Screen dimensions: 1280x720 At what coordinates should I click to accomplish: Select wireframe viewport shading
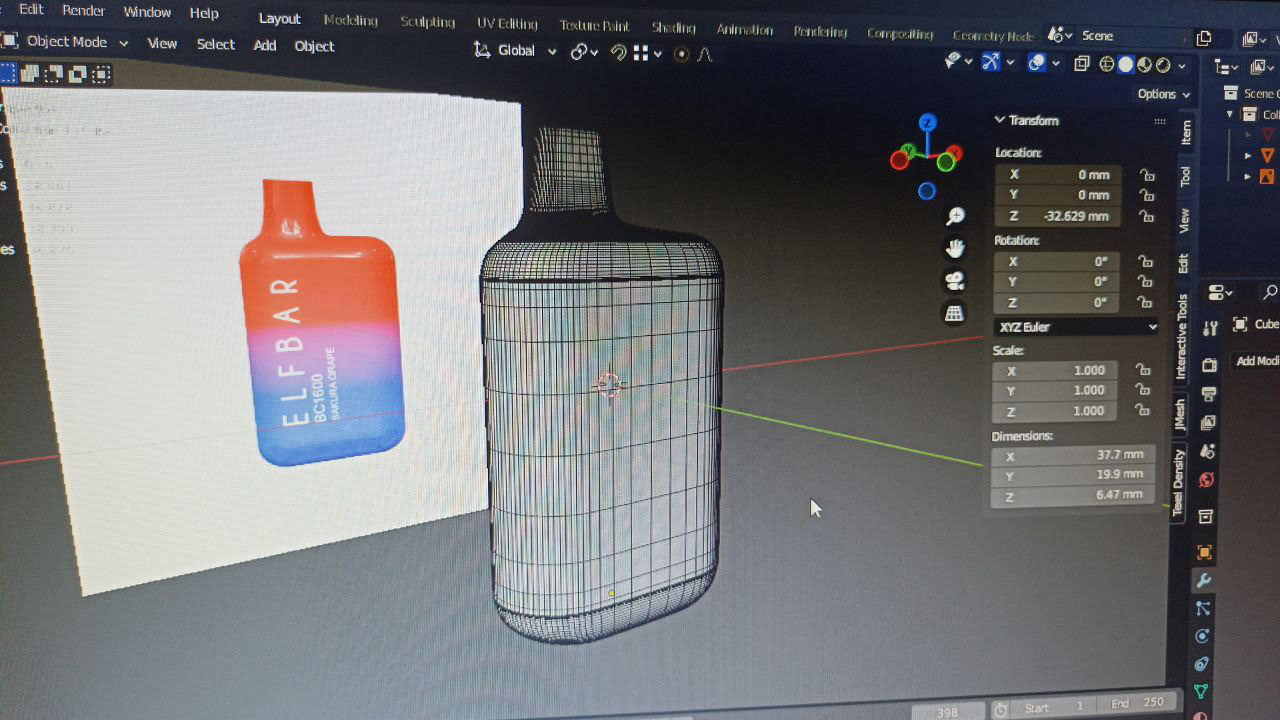pyautogui.click(x=1106, y=65)
